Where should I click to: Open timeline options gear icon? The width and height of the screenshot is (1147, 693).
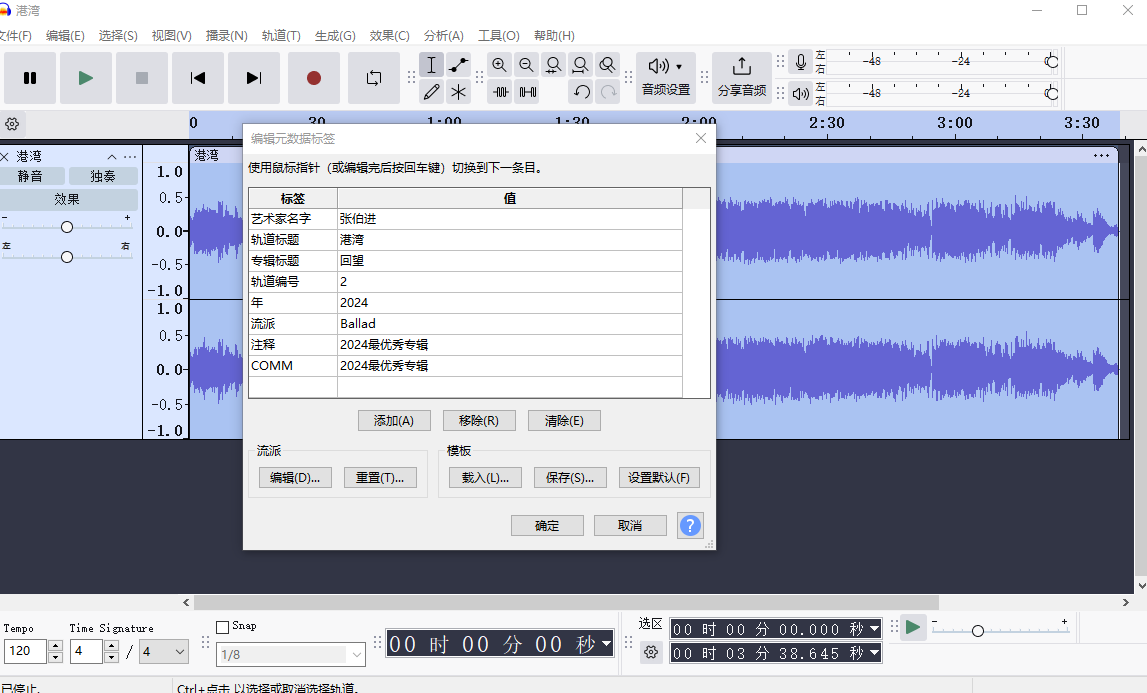(12, 124)
